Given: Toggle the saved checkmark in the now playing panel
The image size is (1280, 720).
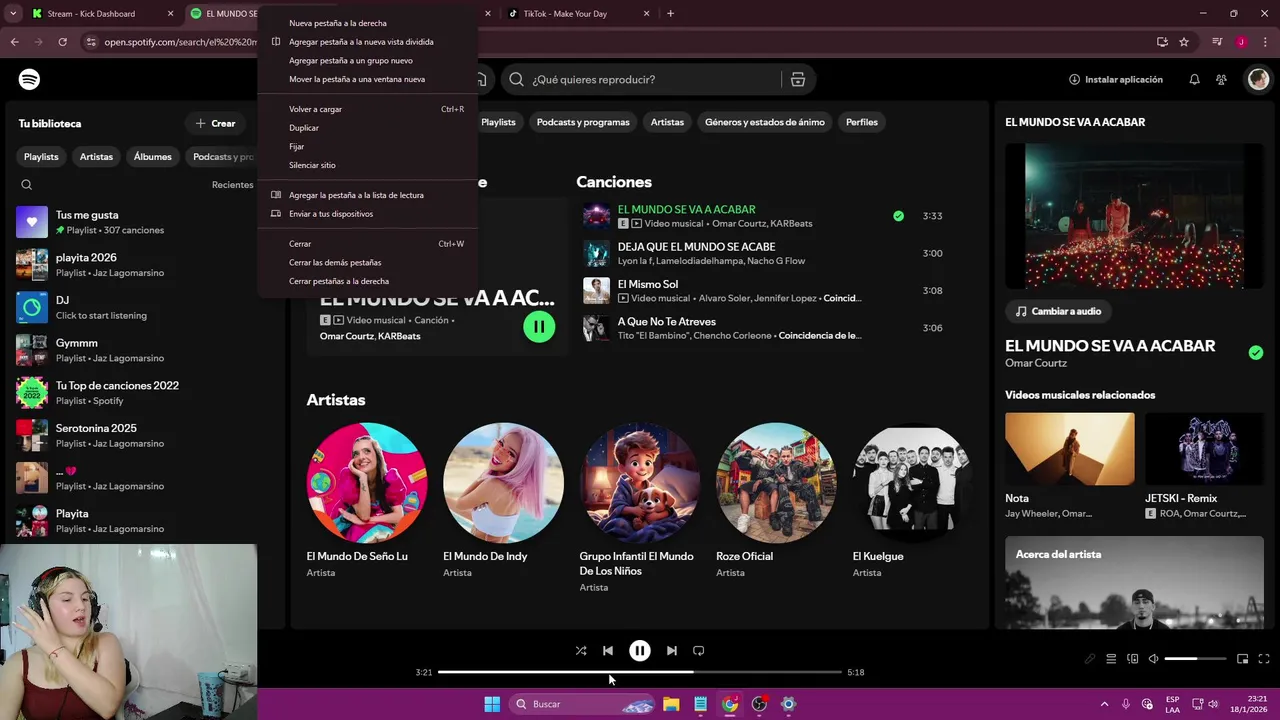Looking at the screenshot, I should [1256, 352].
